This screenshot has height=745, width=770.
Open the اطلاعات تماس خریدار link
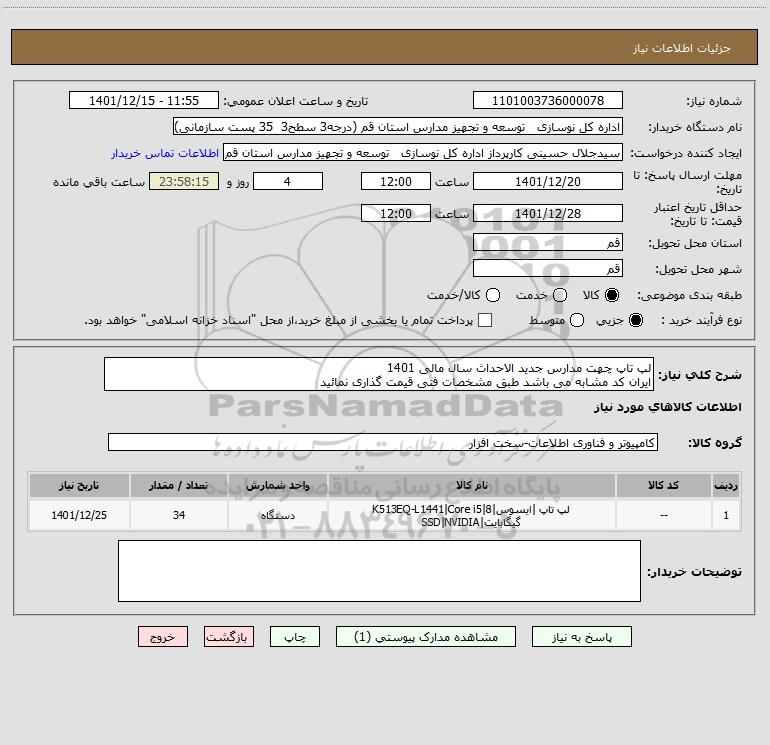[x=165, y=153]
